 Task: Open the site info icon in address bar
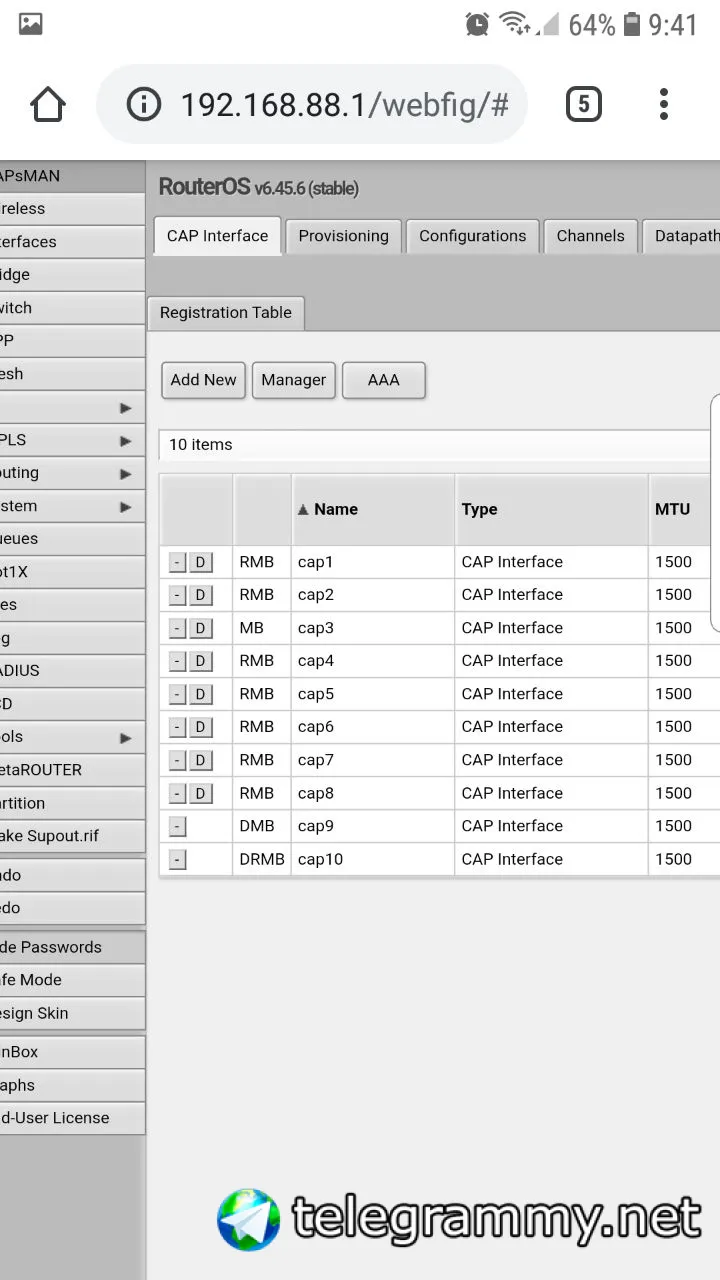[144, 104]
